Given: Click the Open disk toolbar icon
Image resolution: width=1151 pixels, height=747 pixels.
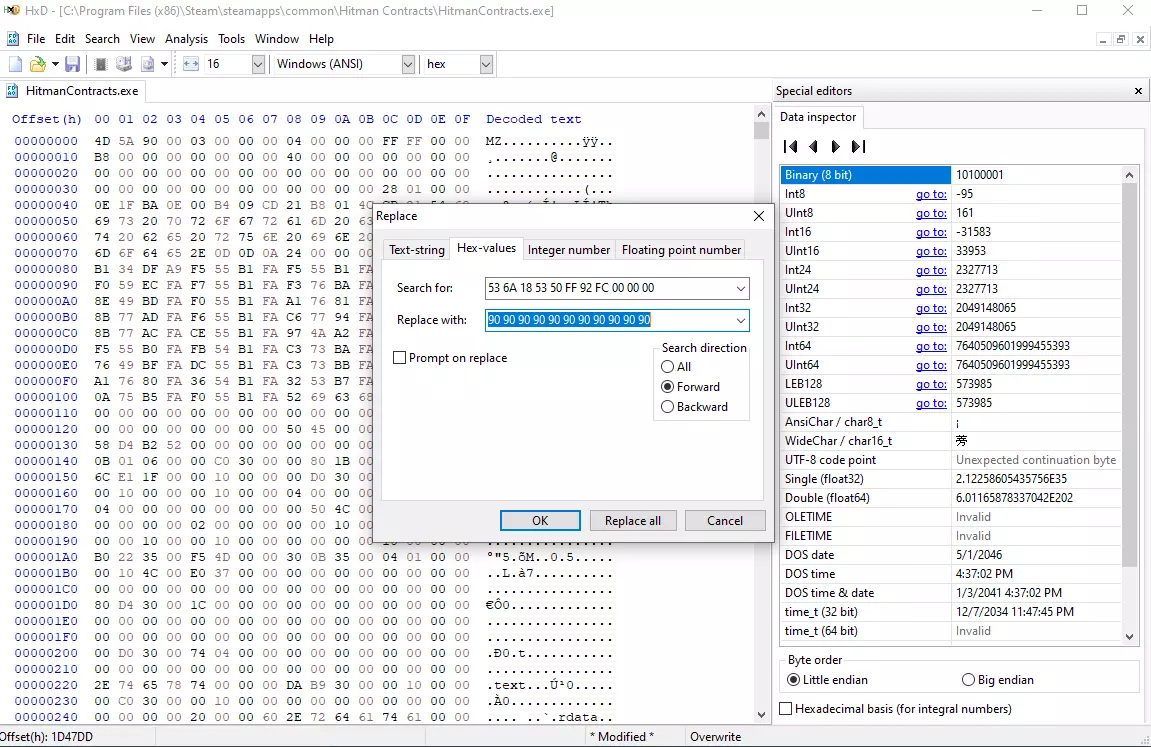Looking at the screenshot, I should point(123,65).
